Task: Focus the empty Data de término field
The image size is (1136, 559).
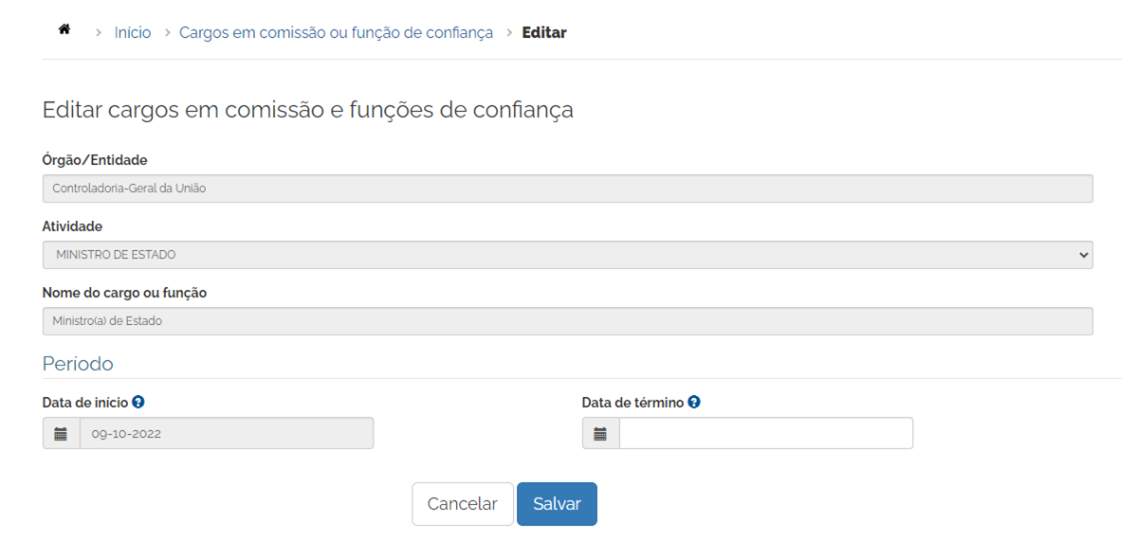Action: (x=765, y=434)
